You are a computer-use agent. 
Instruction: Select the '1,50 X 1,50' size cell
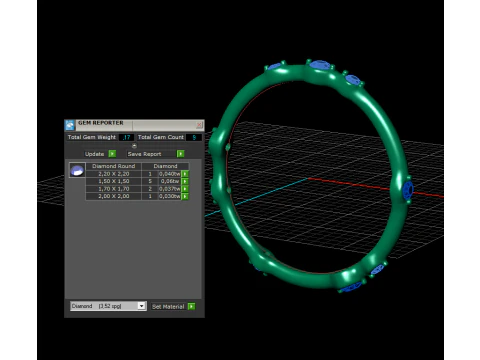114,181
